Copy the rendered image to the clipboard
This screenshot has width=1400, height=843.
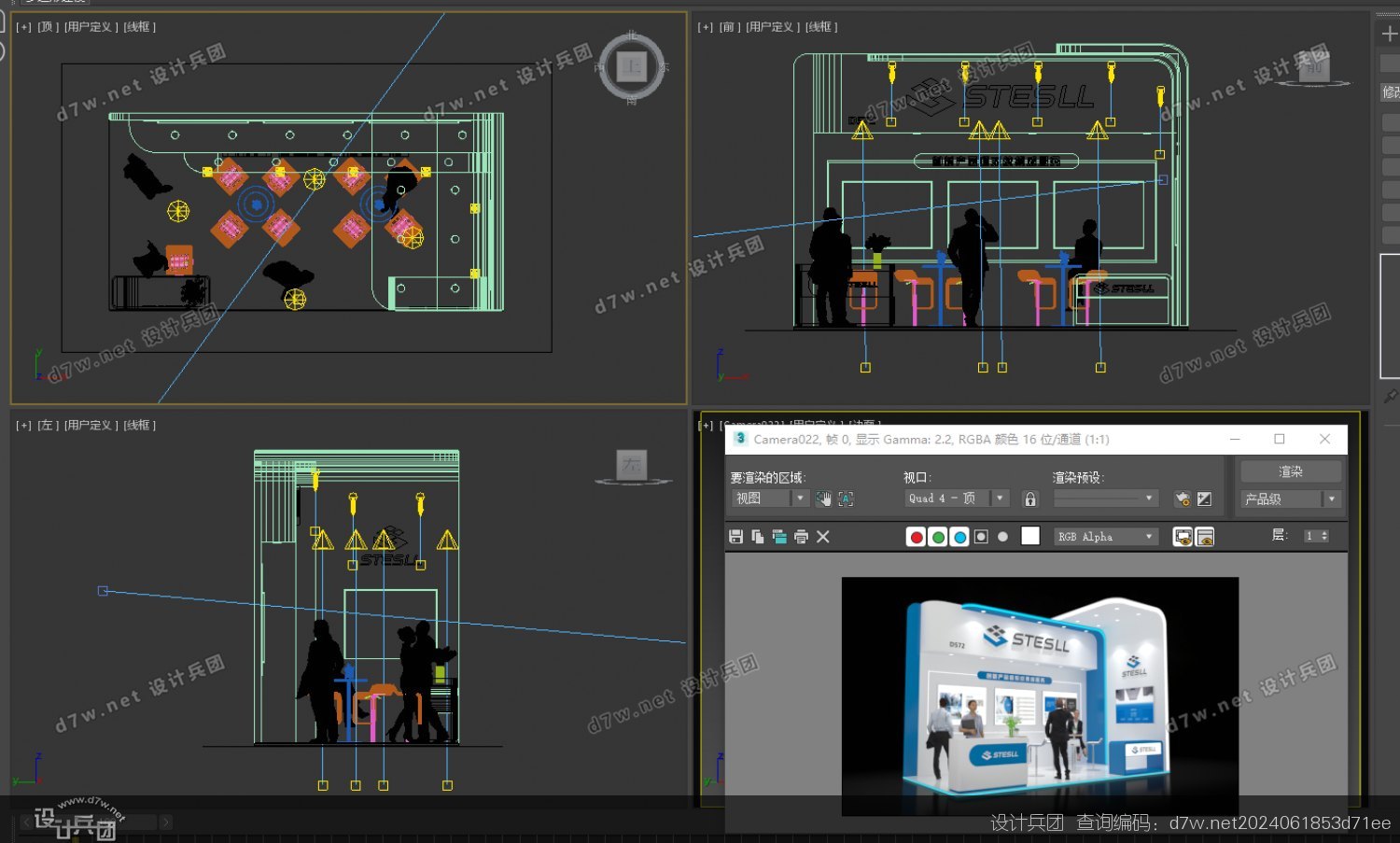tap(757, 537)
